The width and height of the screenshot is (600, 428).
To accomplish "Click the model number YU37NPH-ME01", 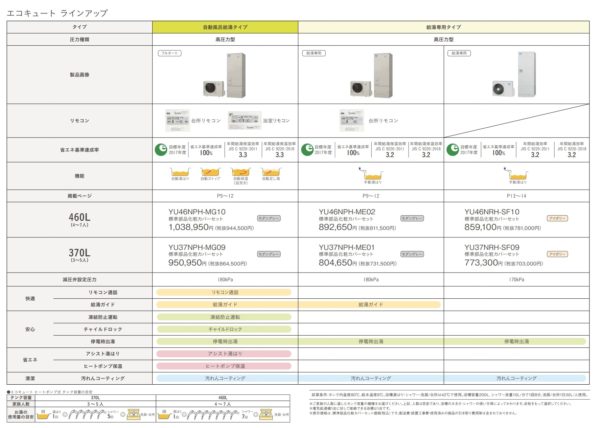I will 347,247.
